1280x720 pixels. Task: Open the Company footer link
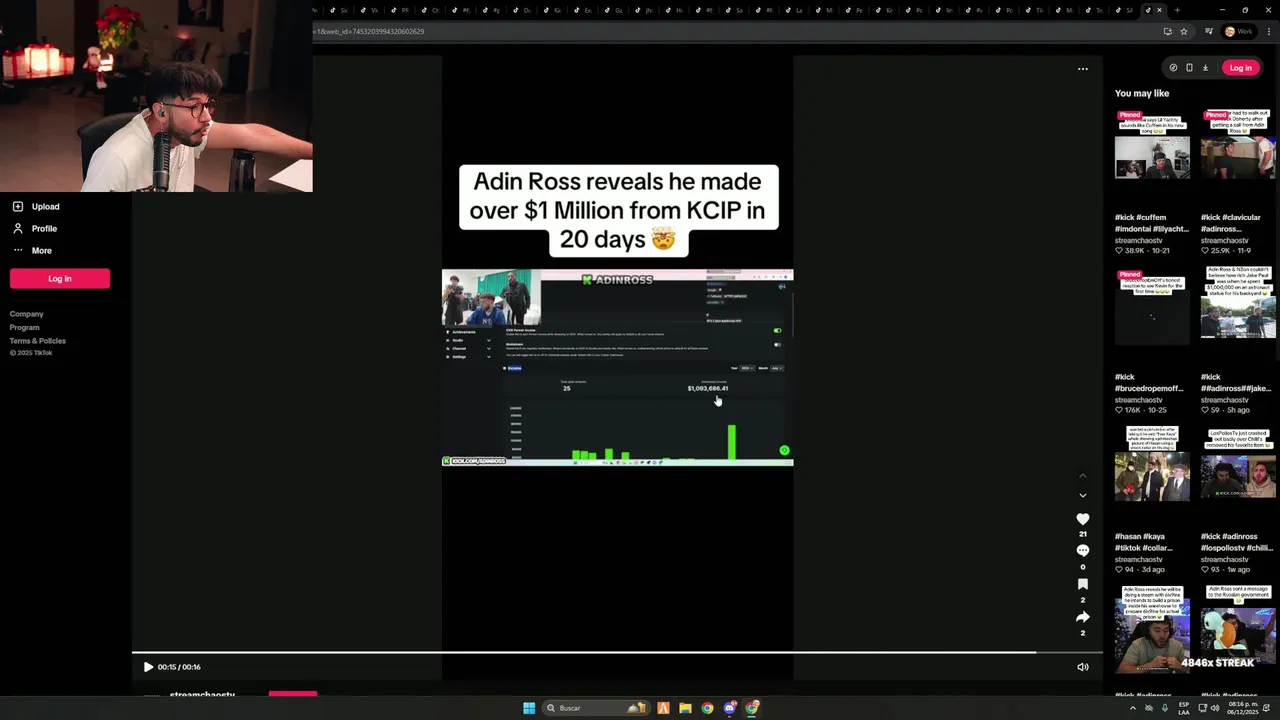[x=27, y=314]
